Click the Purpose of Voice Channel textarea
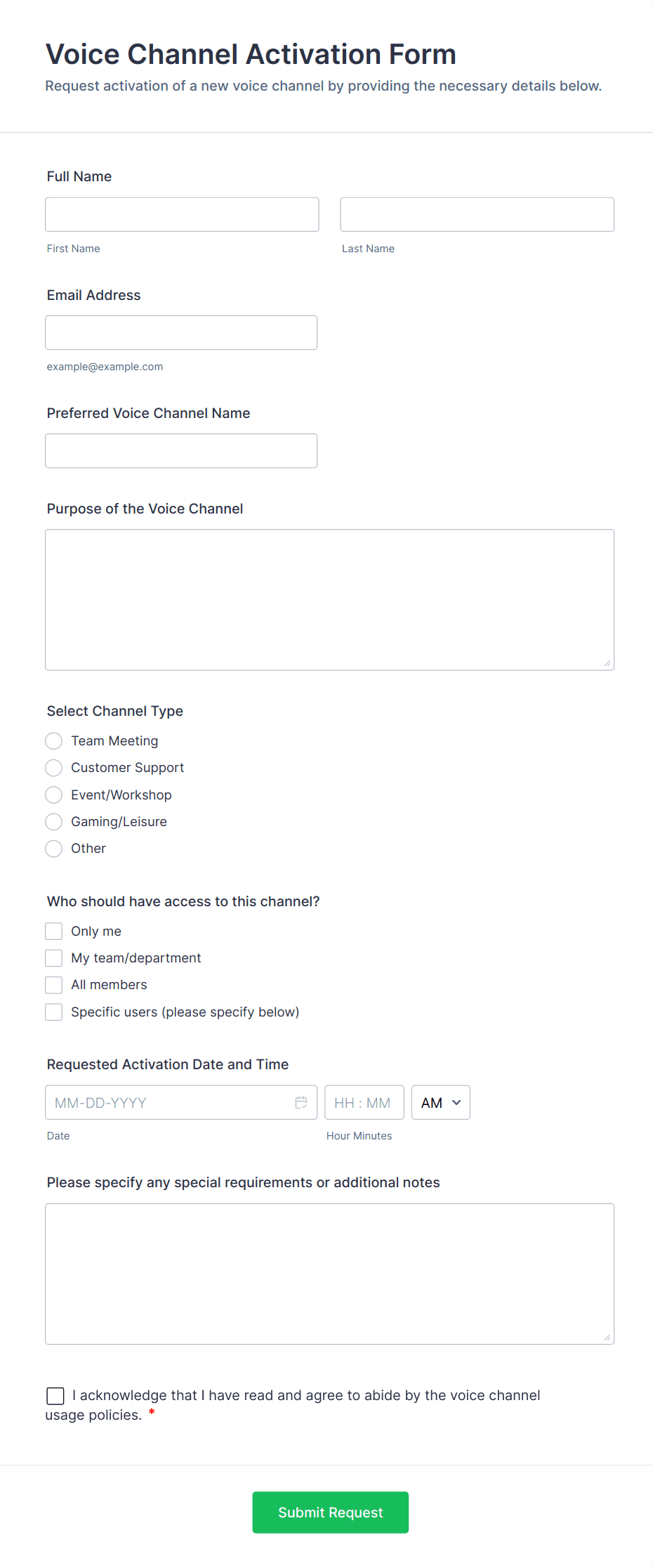Screen dimensions: 653x1568 [329, 599]
